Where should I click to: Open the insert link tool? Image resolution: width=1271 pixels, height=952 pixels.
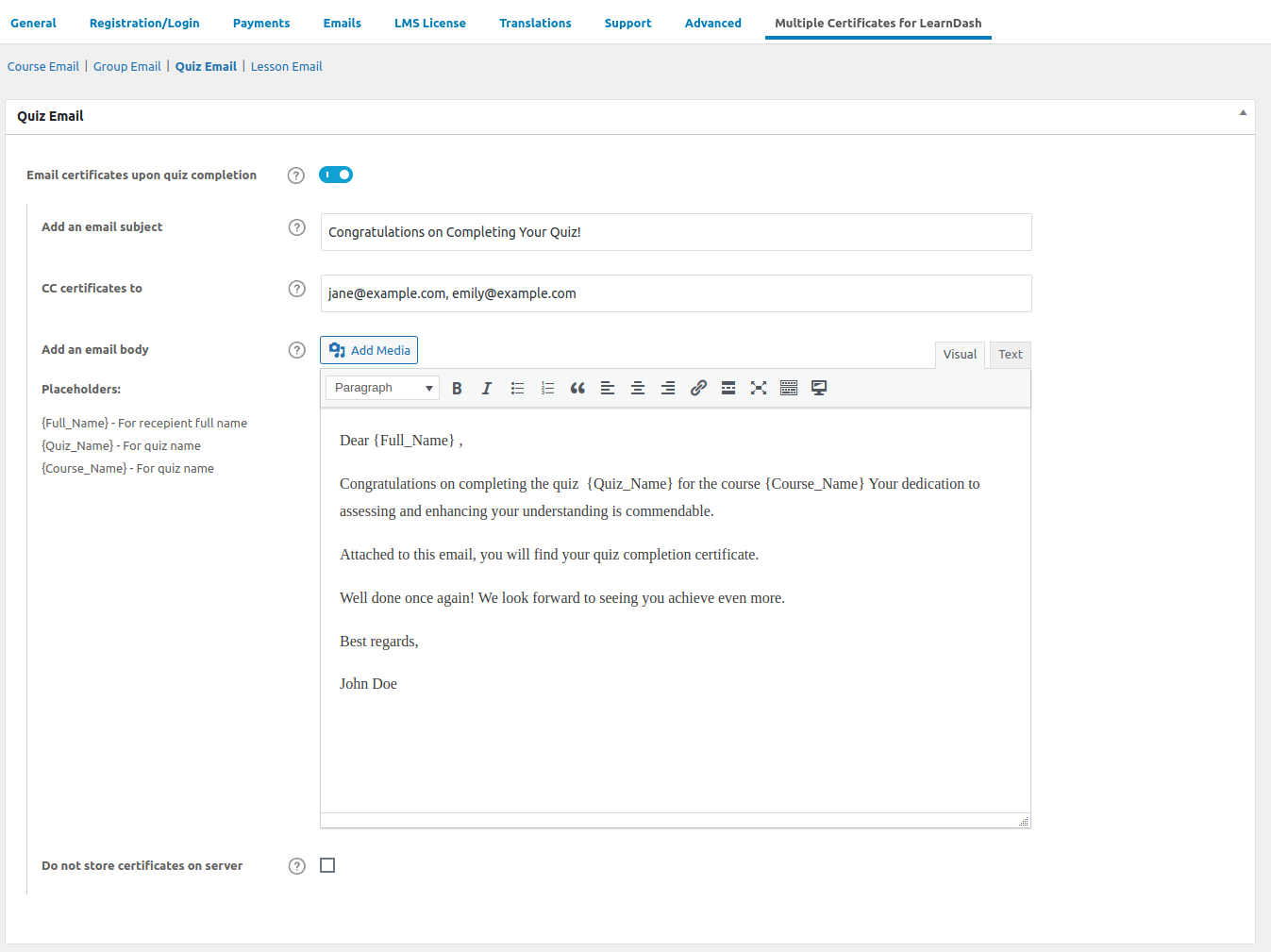click(698, 388)
